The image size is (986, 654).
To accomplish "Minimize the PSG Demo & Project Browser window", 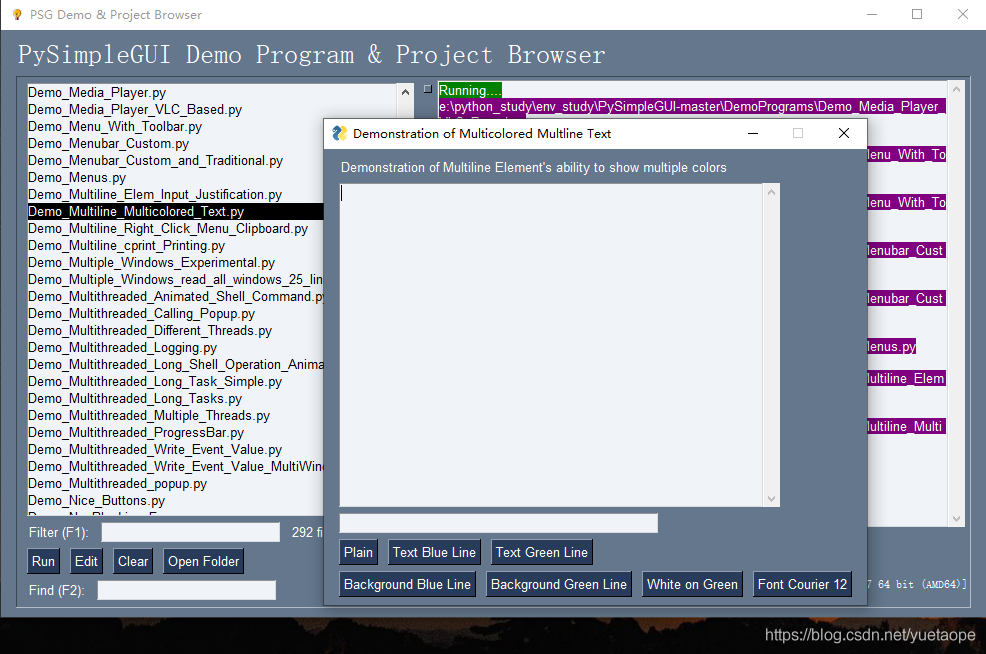I will (872, 14).
